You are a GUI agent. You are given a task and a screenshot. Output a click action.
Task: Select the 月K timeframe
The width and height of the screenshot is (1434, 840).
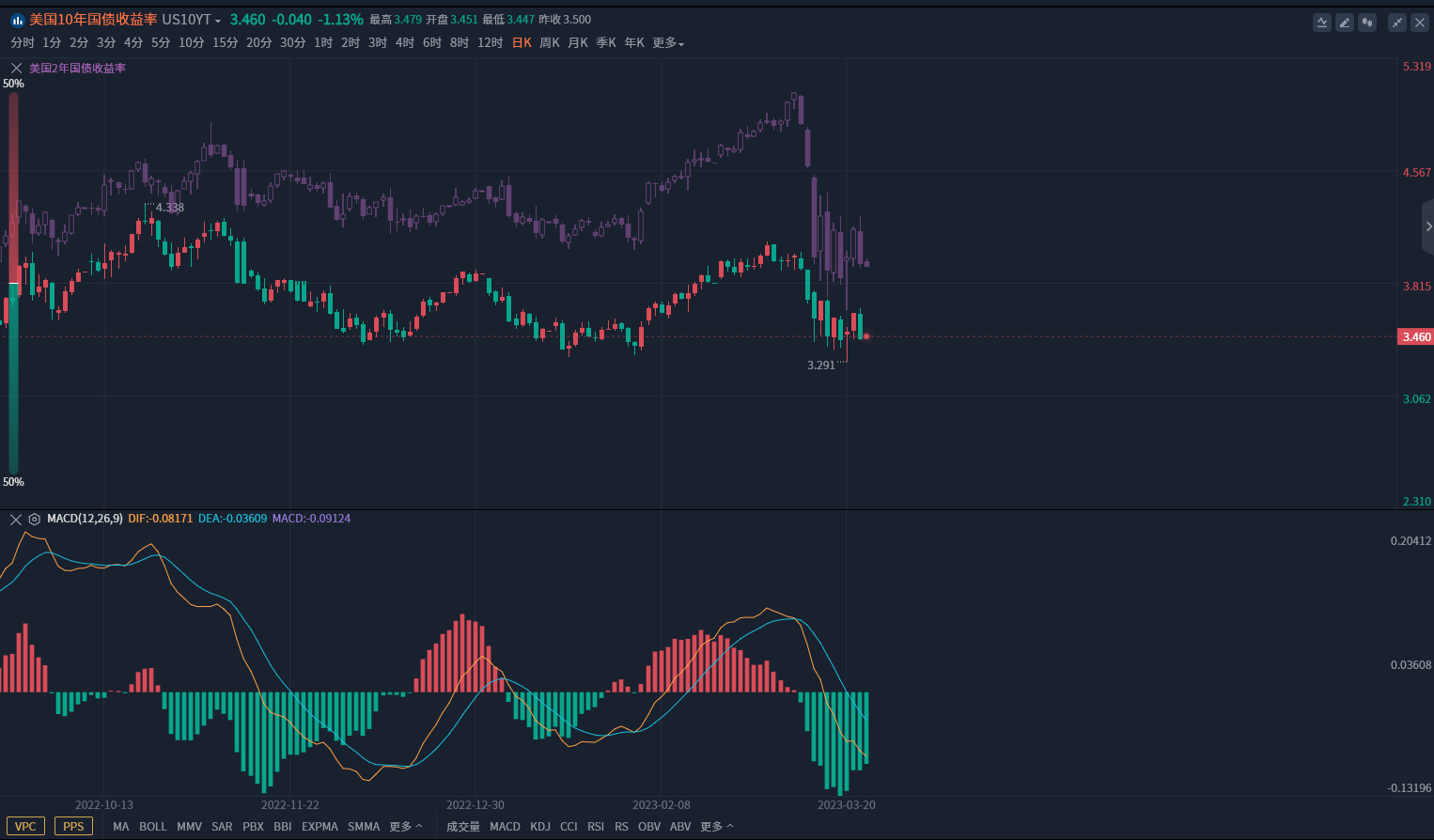click(x=578, y=43)
